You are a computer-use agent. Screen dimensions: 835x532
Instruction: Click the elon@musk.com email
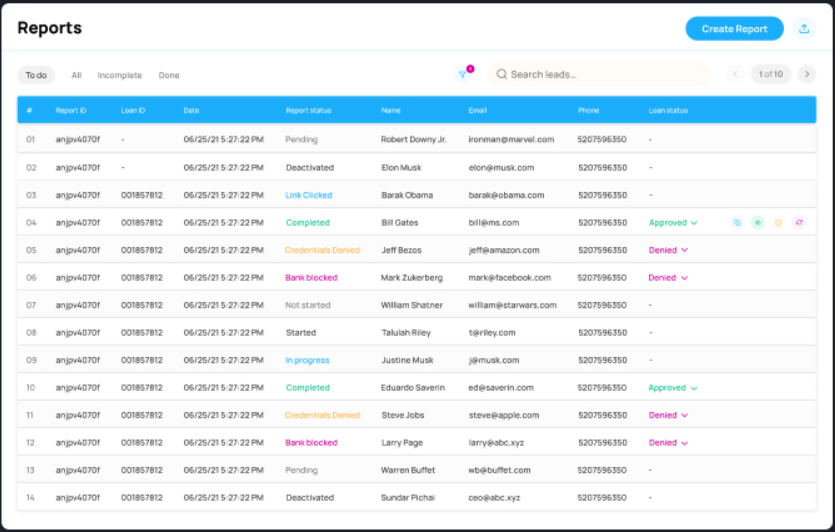(501, 168)
